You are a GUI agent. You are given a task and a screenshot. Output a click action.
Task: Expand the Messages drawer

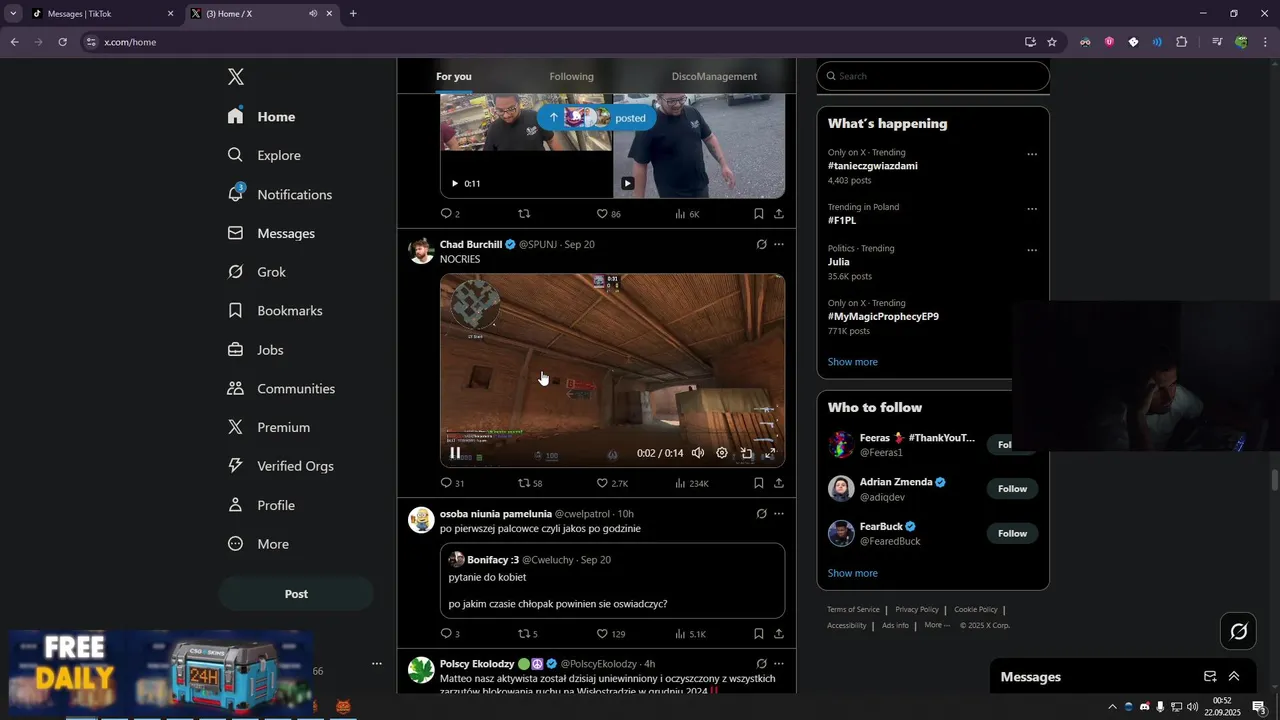pyautogui.click(x=1234, y=677)
